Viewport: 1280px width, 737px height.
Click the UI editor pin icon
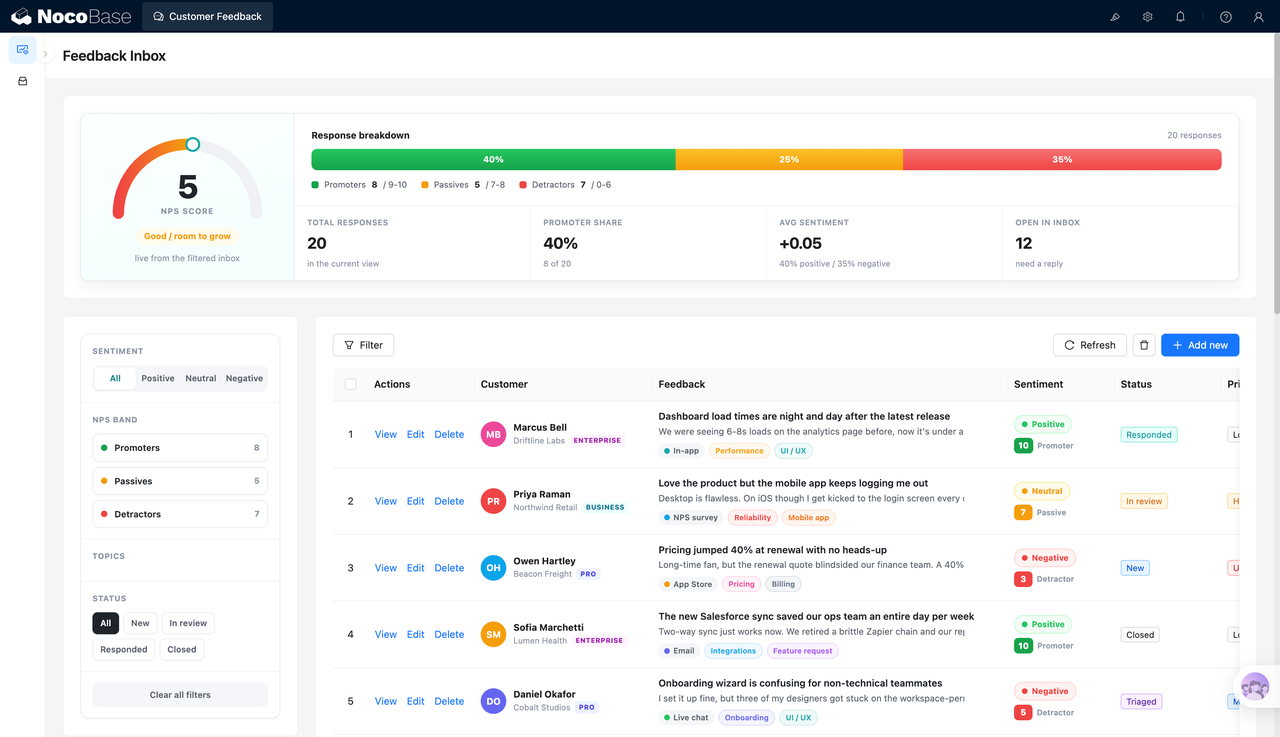point(1115,17)
